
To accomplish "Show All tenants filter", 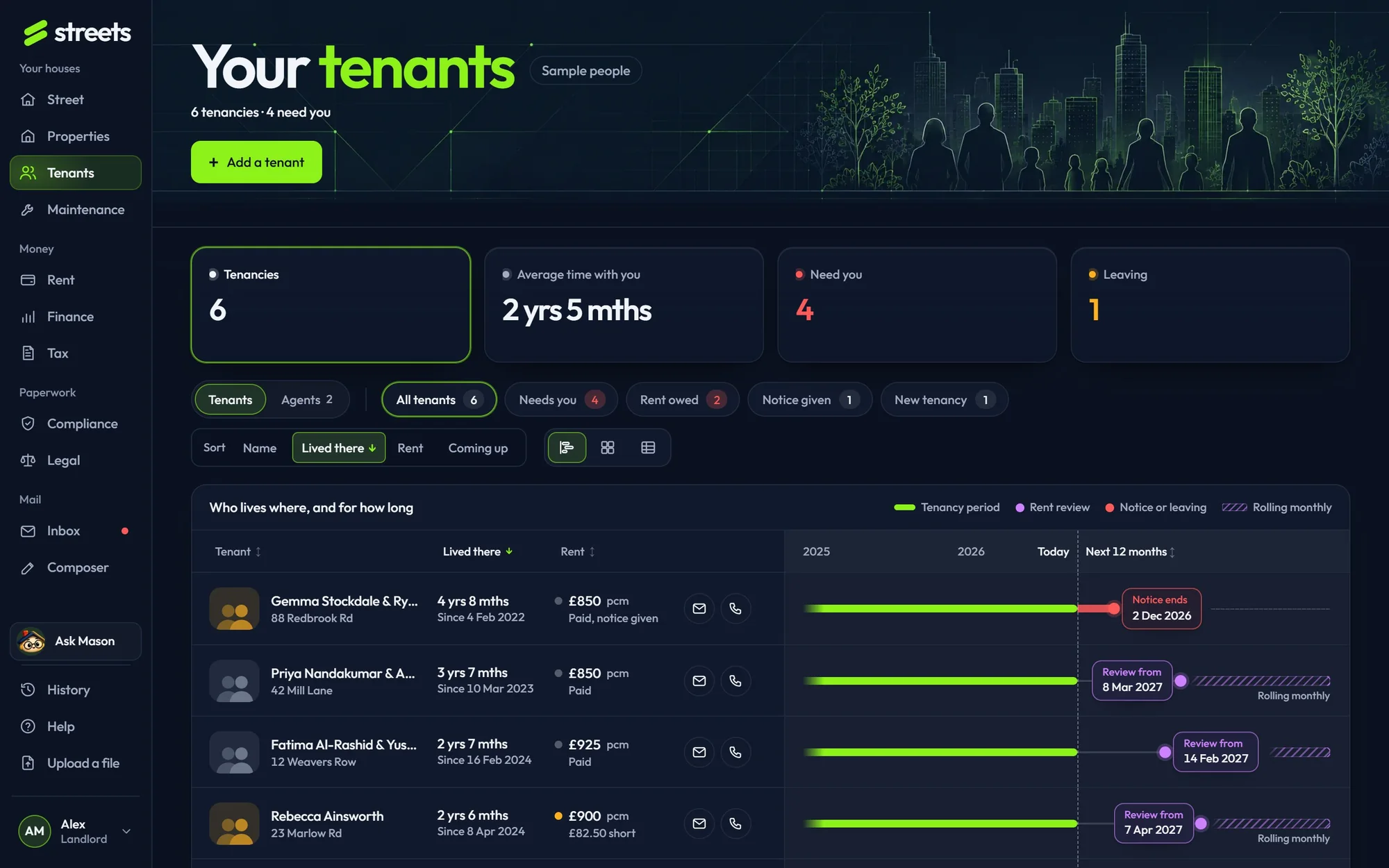I will [x=439, y=400].
